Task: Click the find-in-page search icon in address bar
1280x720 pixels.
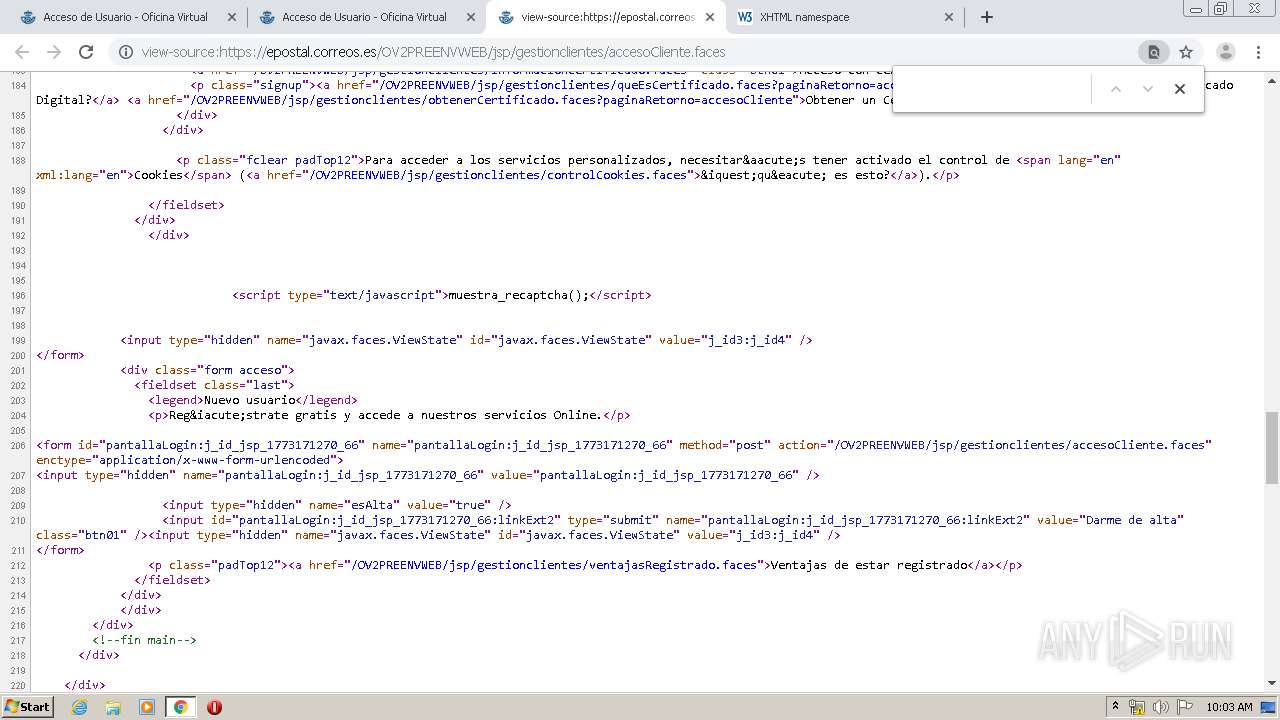Action: point(1153,52)
